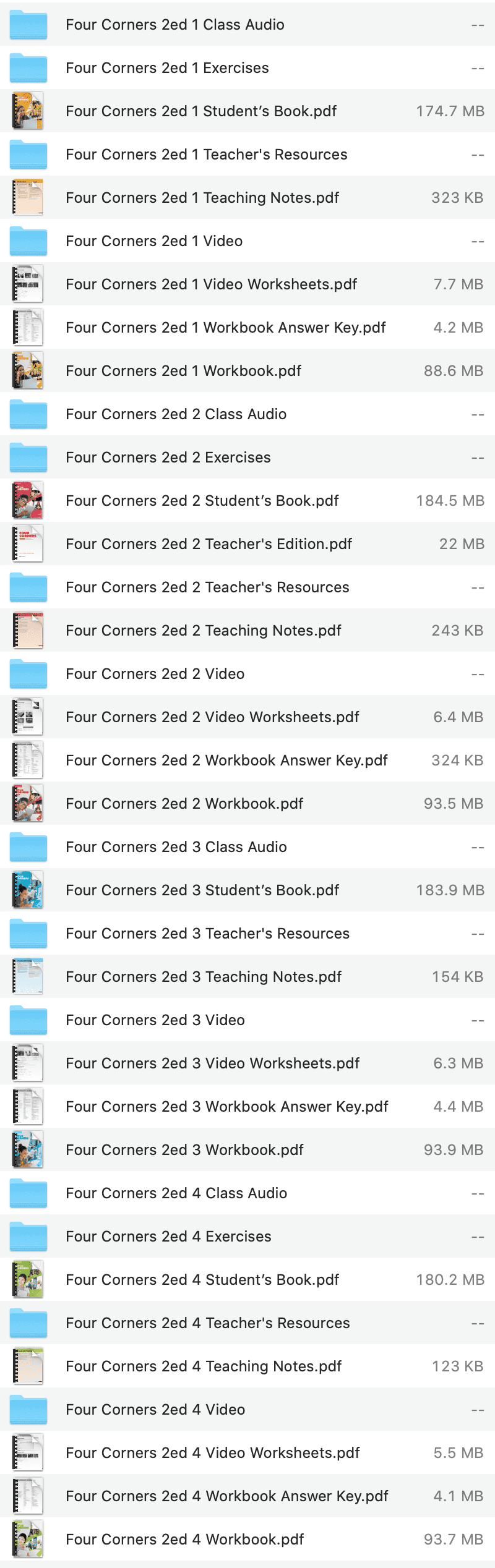Click the Four Corners 2ed 4 Teacher's Resources folder

208,1323
